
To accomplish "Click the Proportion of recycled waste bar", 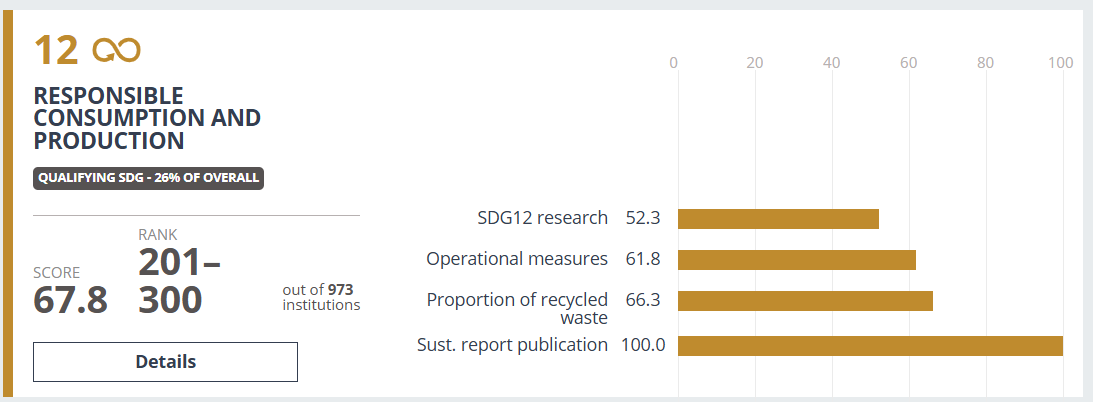I will [805, 300].
